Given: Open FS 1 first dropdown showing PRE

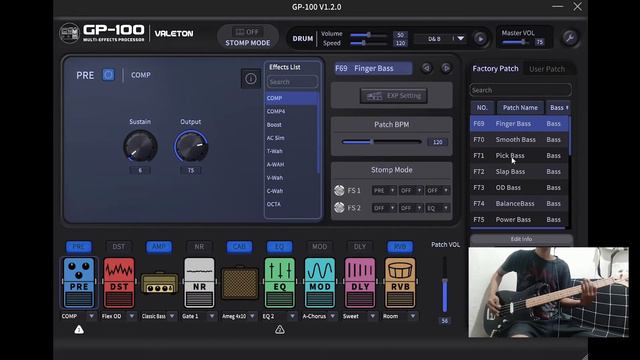Looking at the screenshot, I should point(384,190).
